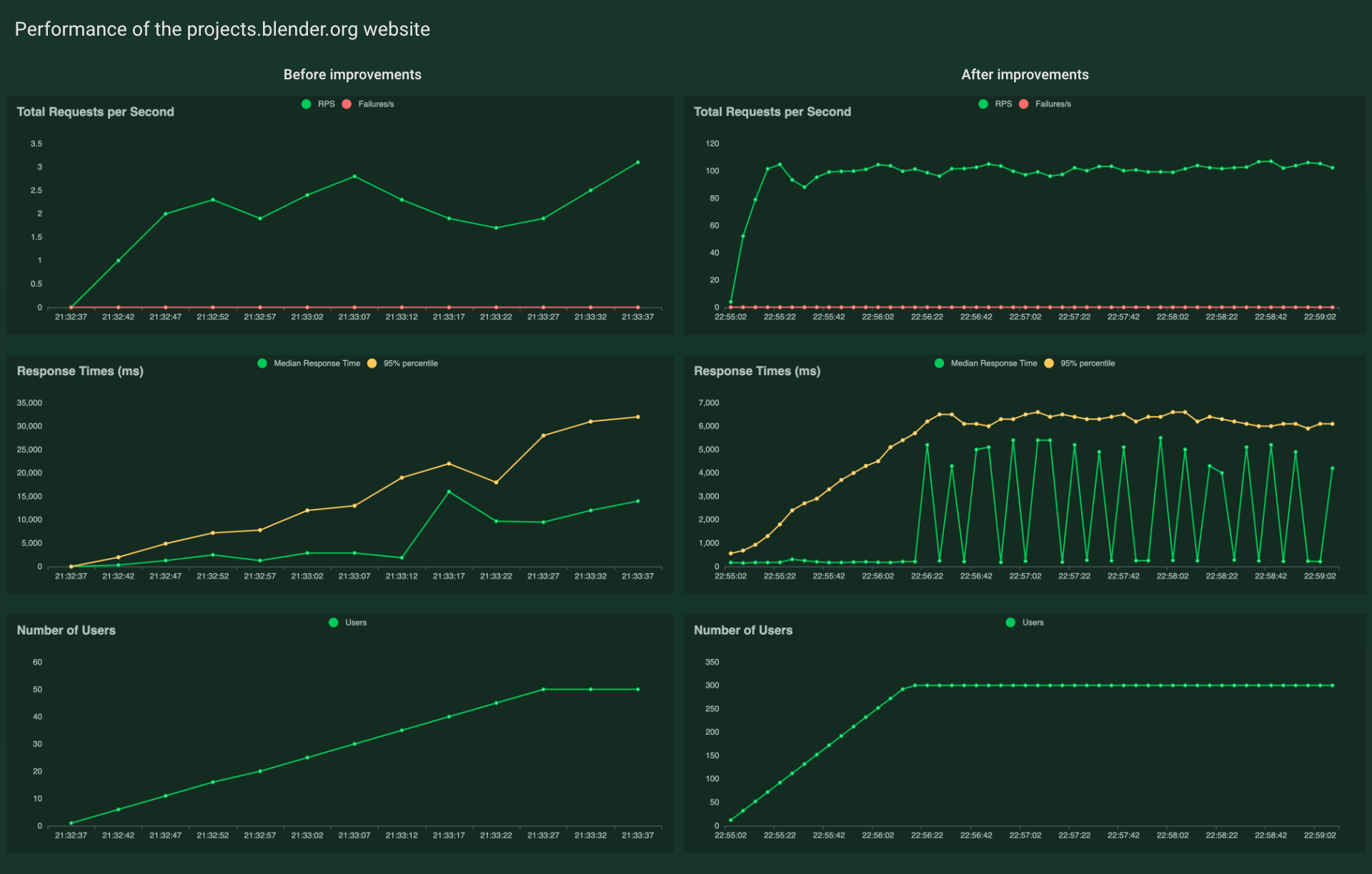Toggle Failures/s legend in Before Total Requests chart
1372x874 pixels.
pyautogui.click(x=368, y=104)
